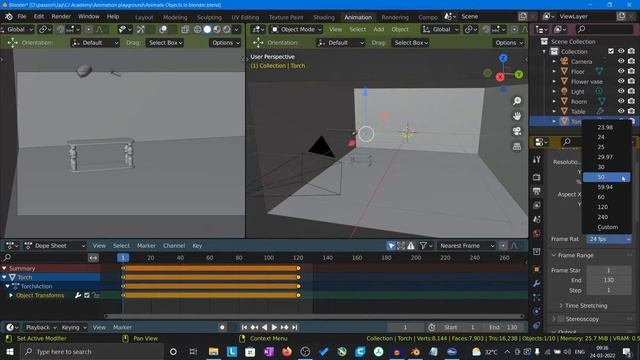Screen dimensions: 640x360
Task: Toggle Room visibility eye icon
Action: tap(621, 101)
